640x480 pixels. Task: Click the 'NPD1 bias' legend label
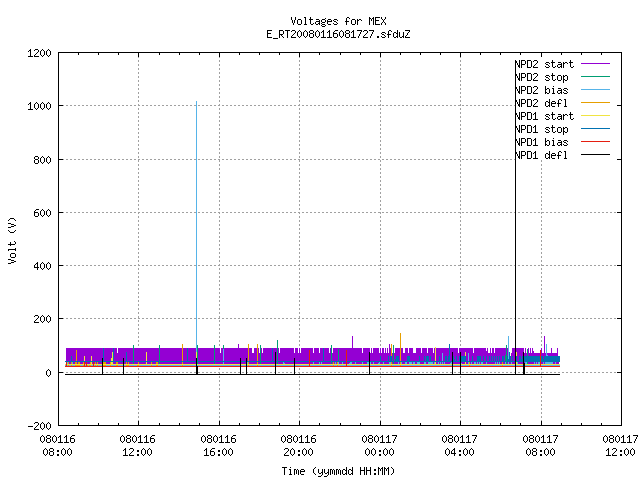click(x=542, y=142)
